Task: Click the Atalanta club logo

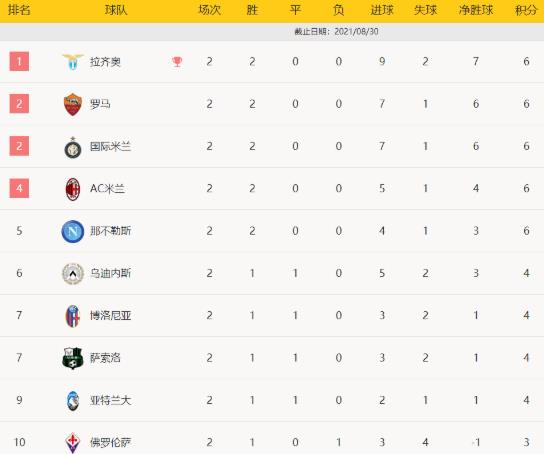Action: [73, 401]
